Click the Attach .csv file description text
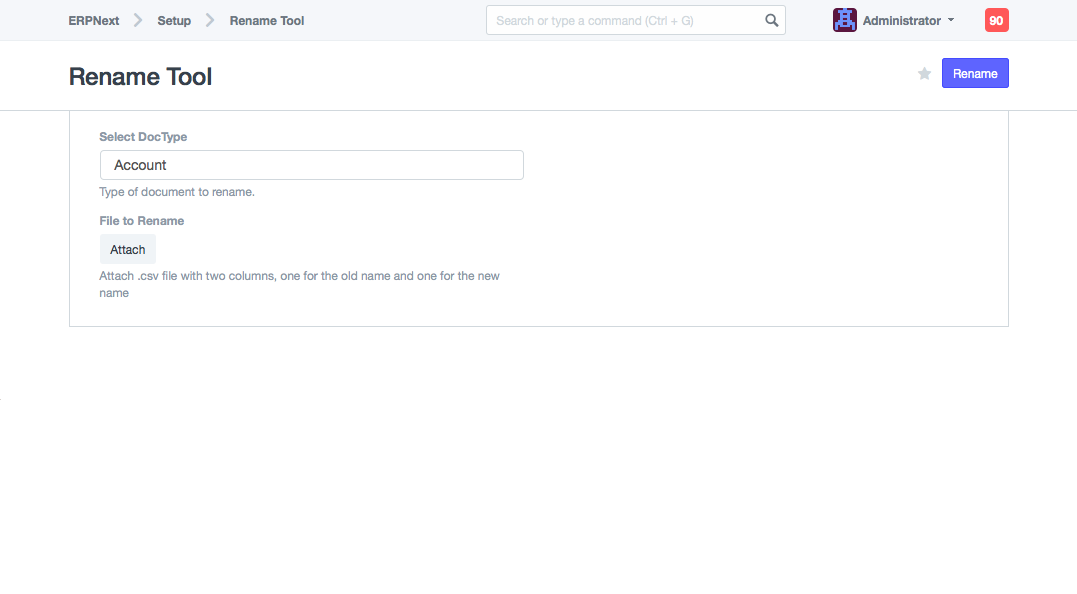The image size is (1077, 594). click(x=299, y=276)
